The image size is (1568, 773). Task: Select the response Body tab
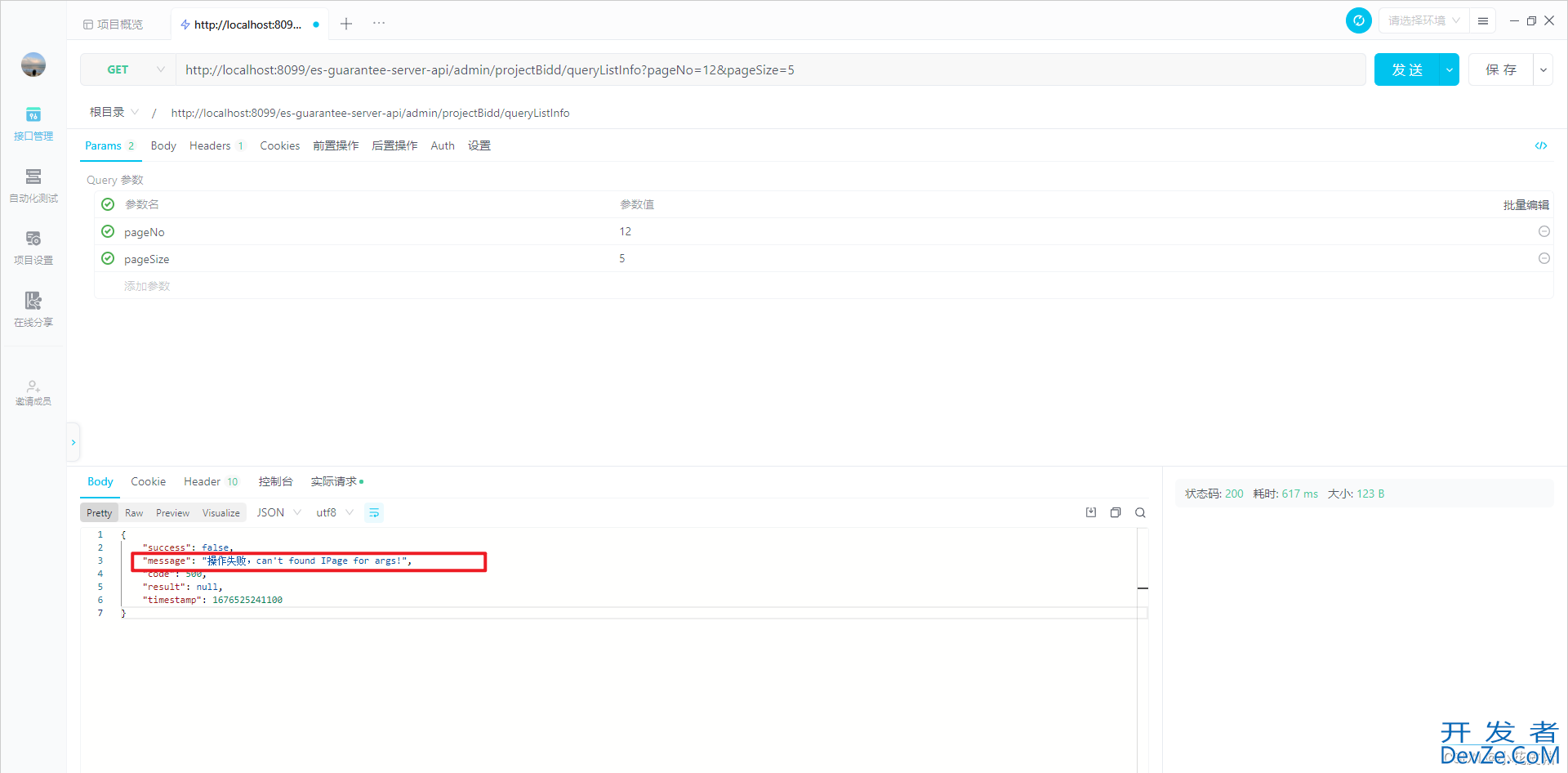pyautogui.click(x=100, y=481)
